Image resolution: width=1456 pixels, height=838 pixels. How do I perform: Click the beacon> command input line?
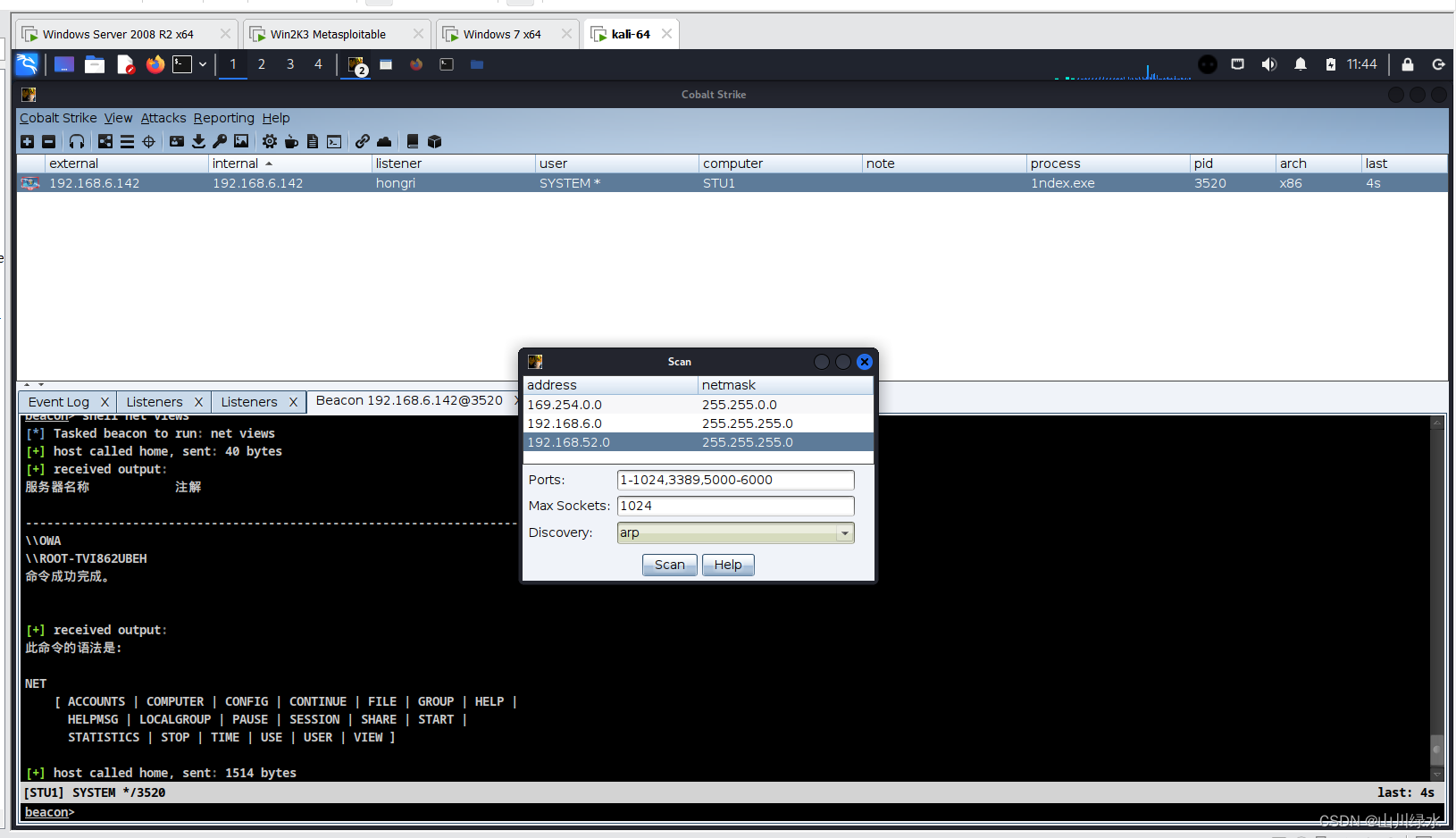(x=732, y=812)
